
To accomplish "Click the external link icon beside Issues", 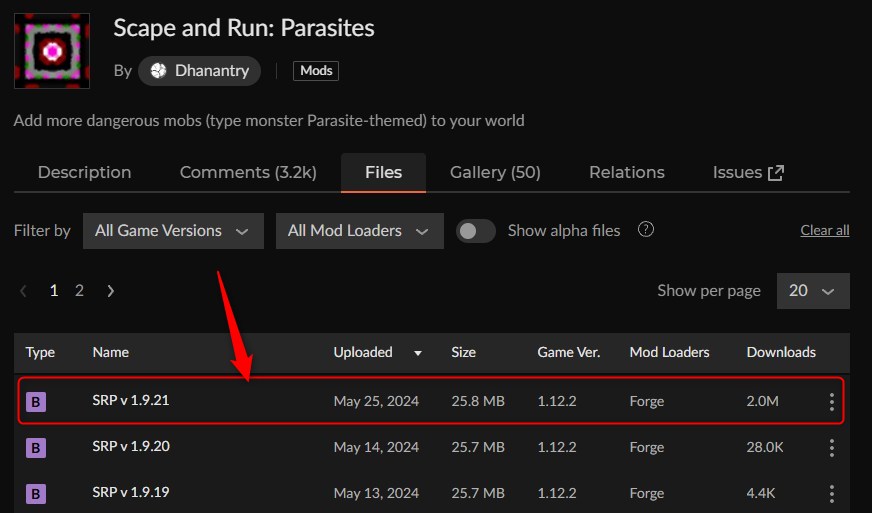I will [x=776, y=173].
